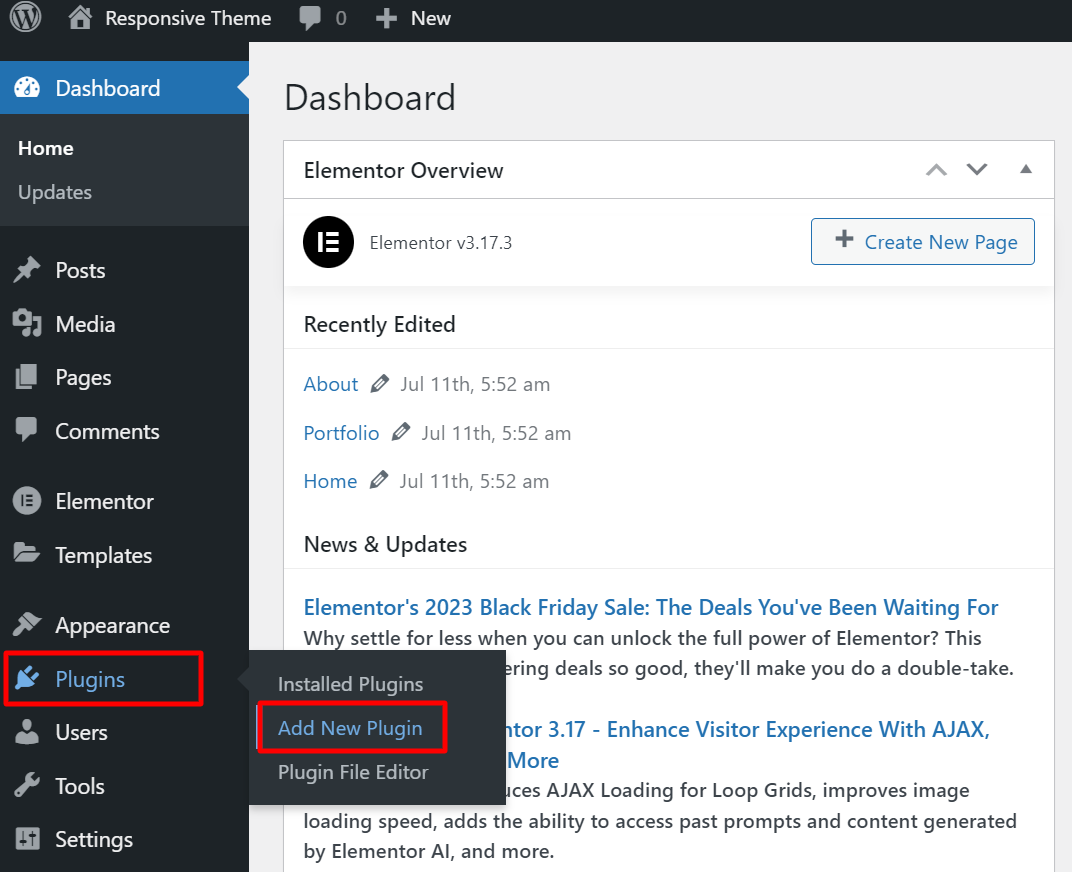Click the edit pencil next to Home

click(379, 480)
